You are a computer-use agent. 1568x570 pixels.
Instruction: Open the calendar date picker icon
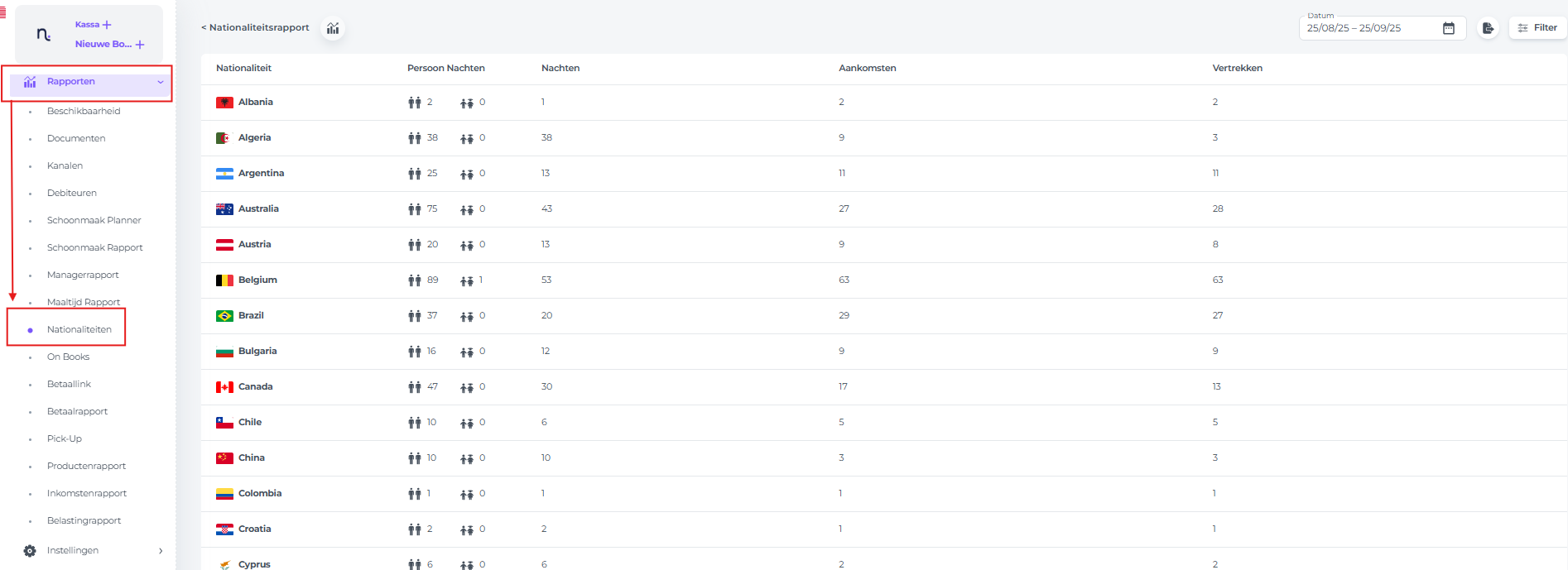point(1448,28)
